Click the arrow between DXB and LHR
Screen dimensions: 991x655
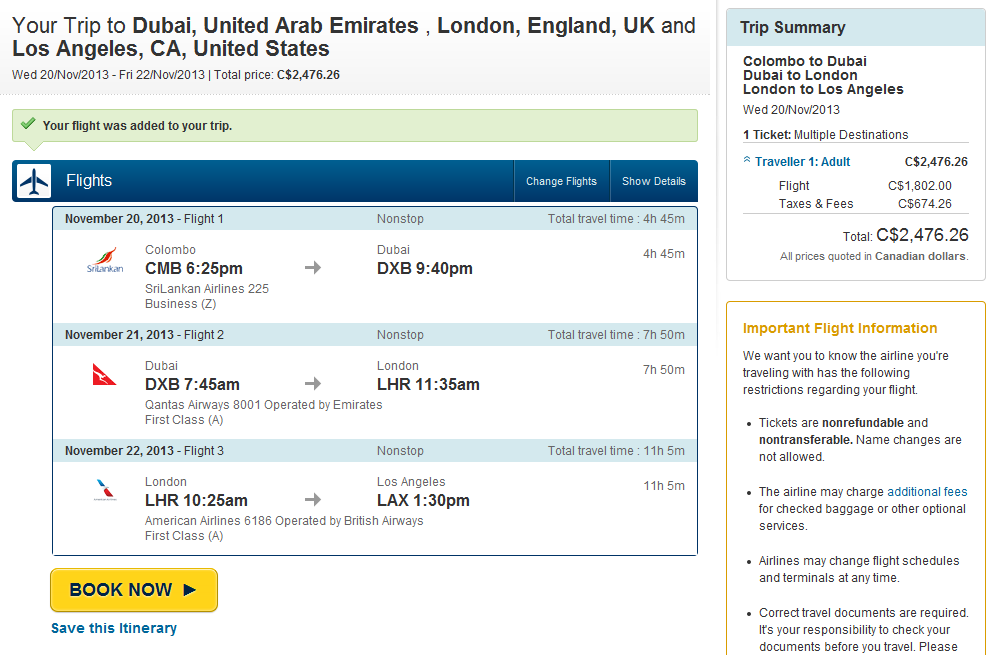pyautogui.click(x=313, y=384)
